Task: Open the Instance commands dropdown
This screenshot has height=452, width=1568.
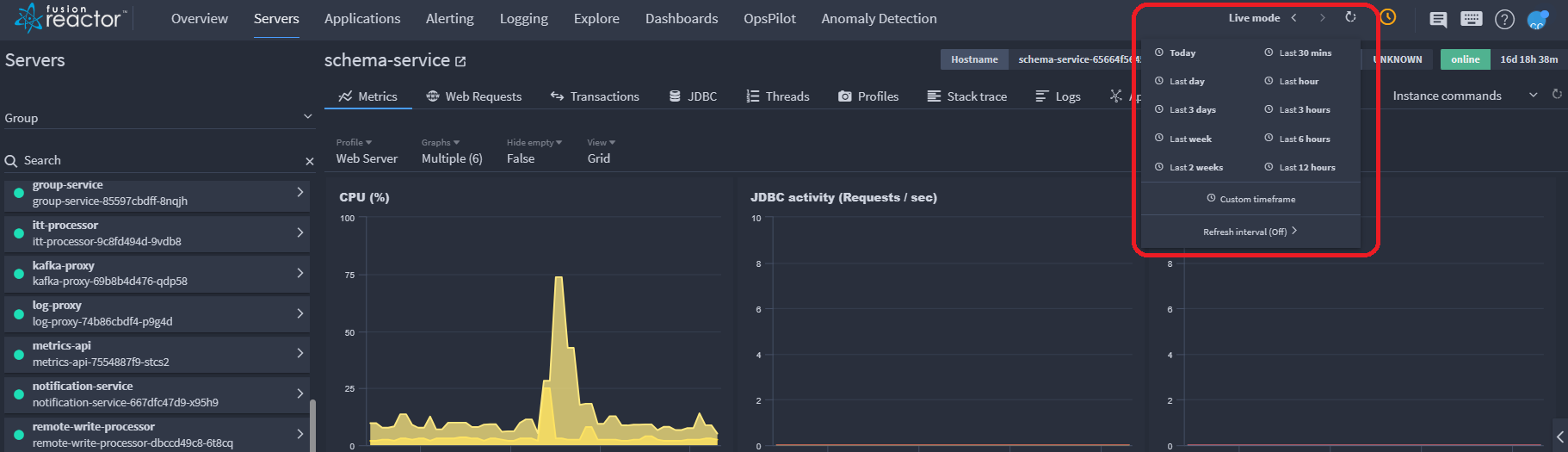Action: click(x=1465, y=96)
